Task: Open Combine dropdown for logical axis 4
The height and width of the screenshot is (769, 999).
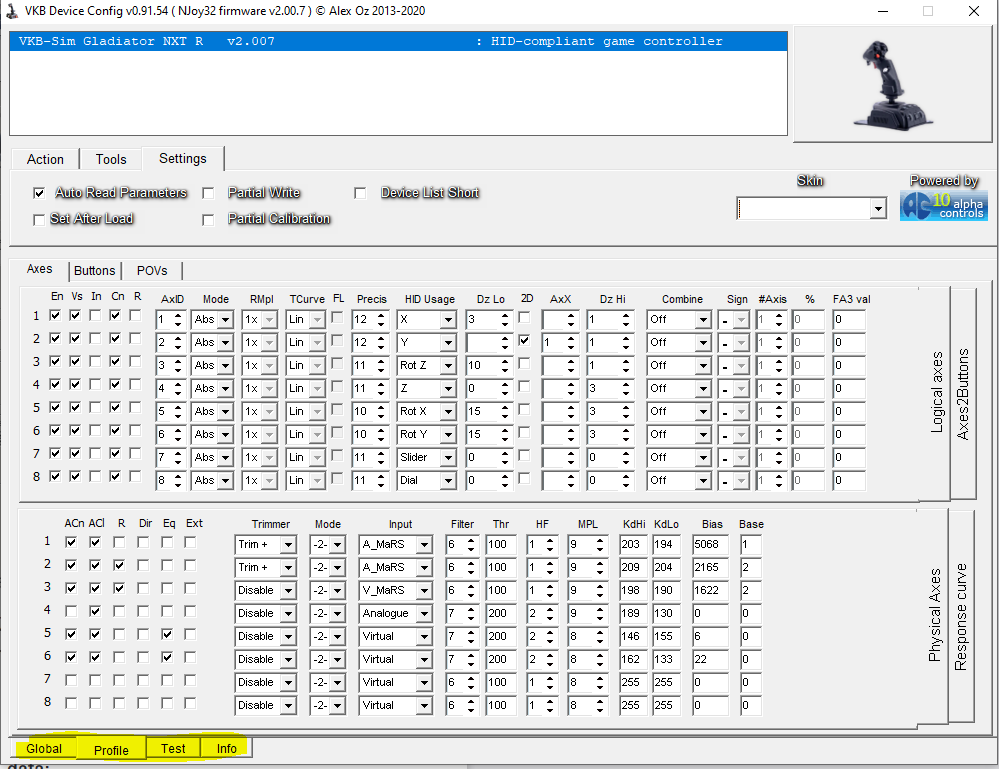Action: pyautogui.click(x=703, y=389)
